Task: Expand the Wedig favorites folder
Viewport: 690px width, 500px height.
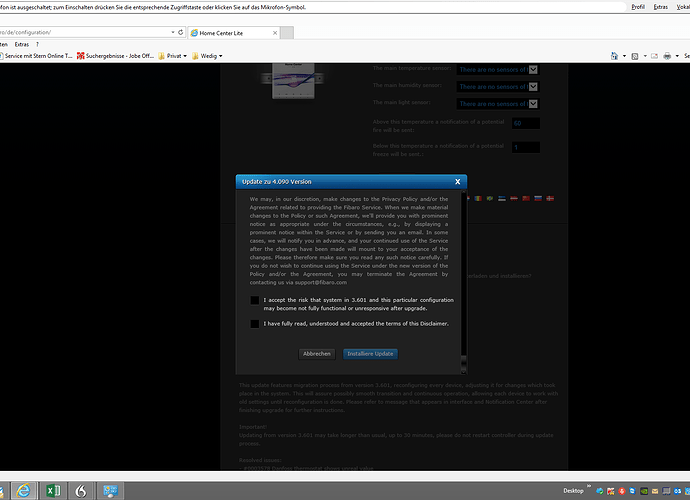Action: 207,56
